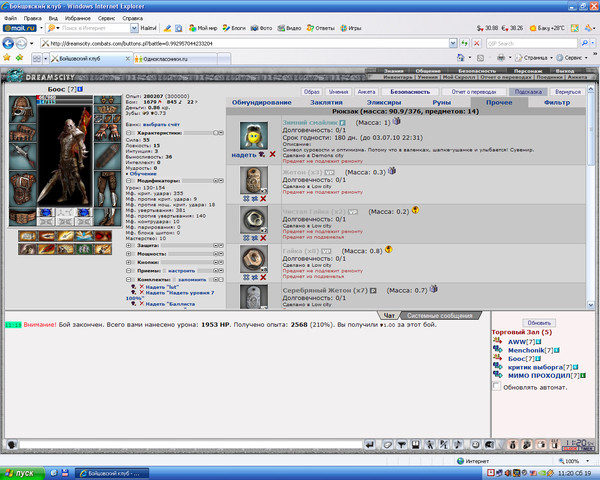The image size is (600, 480).
Task: Click the Обновить button in player list
Action: [x=539, y=323]
